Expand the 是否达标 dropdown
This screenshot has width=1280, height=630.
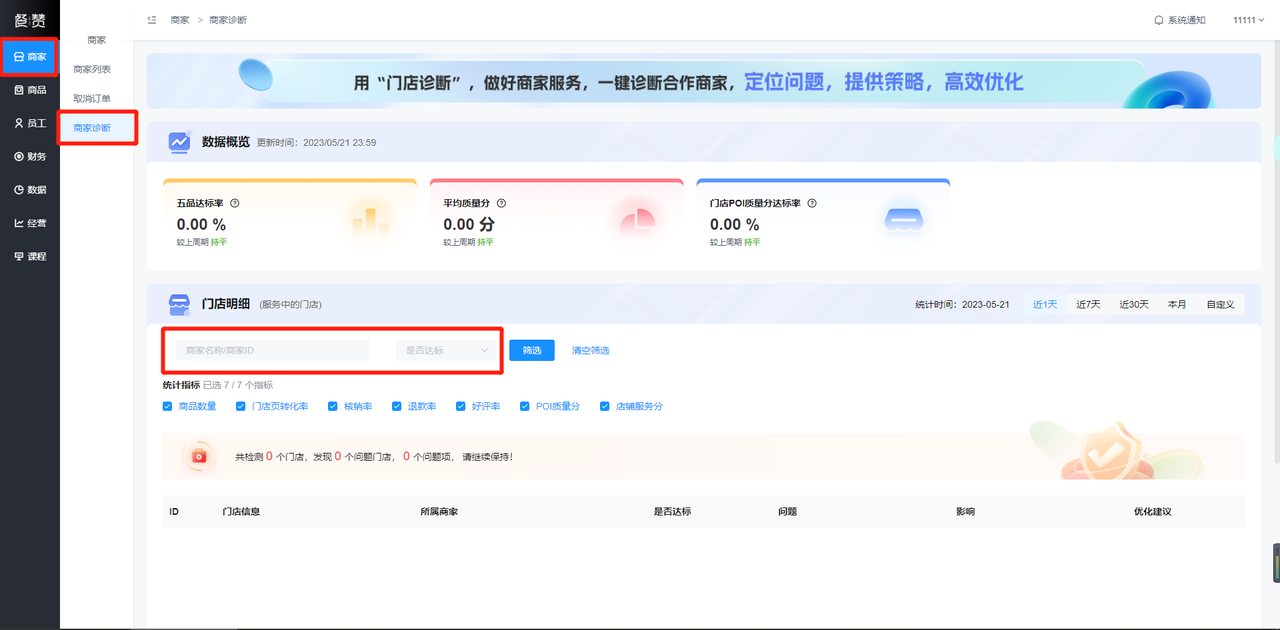(446, 350)
